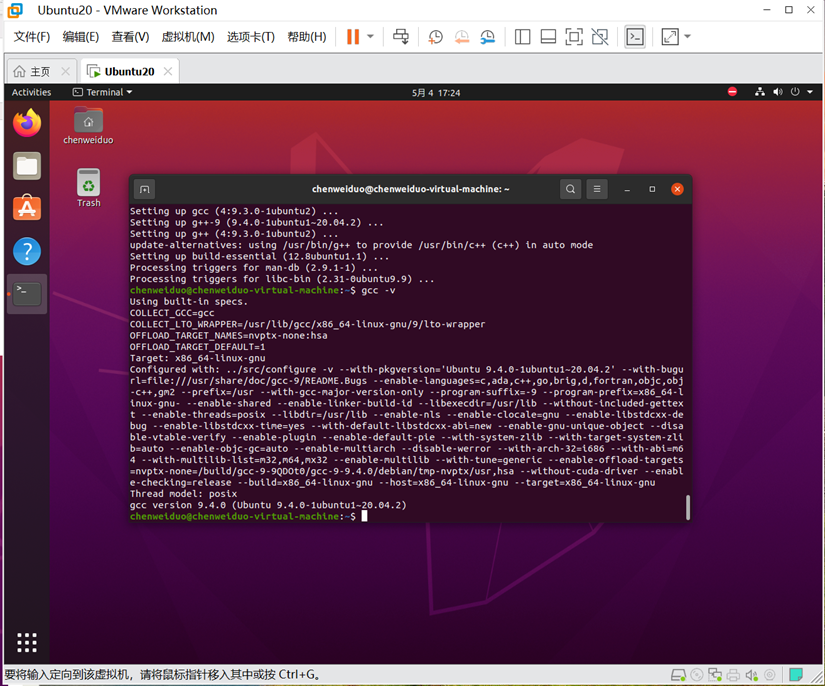Open Ubuntu Software from the dock
Viewport: 825px width, 686px height.
coord(27,208)
